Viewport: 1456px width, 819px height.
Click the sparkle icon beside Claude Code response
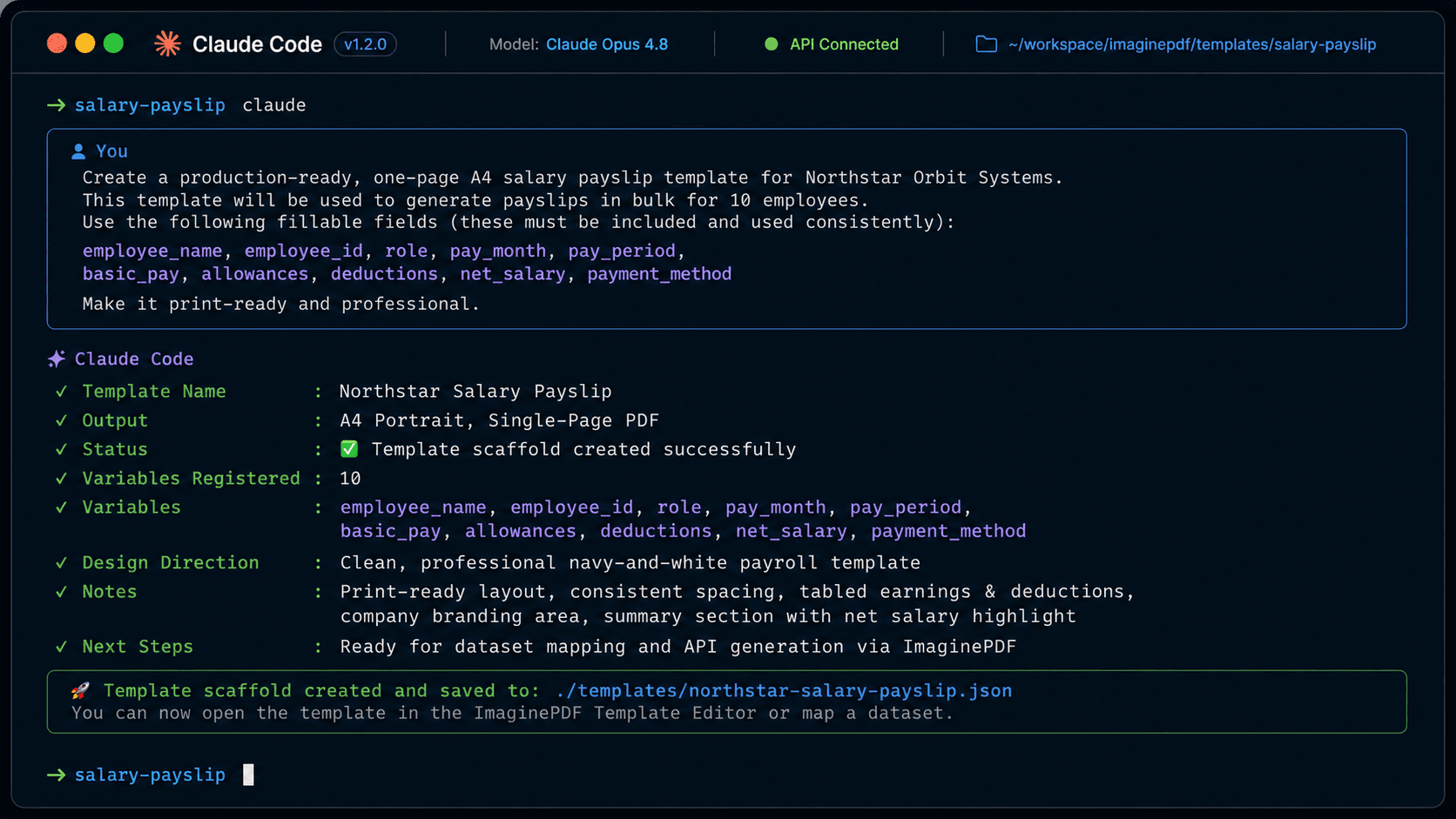pyautogui.click(x=57, y=359)
